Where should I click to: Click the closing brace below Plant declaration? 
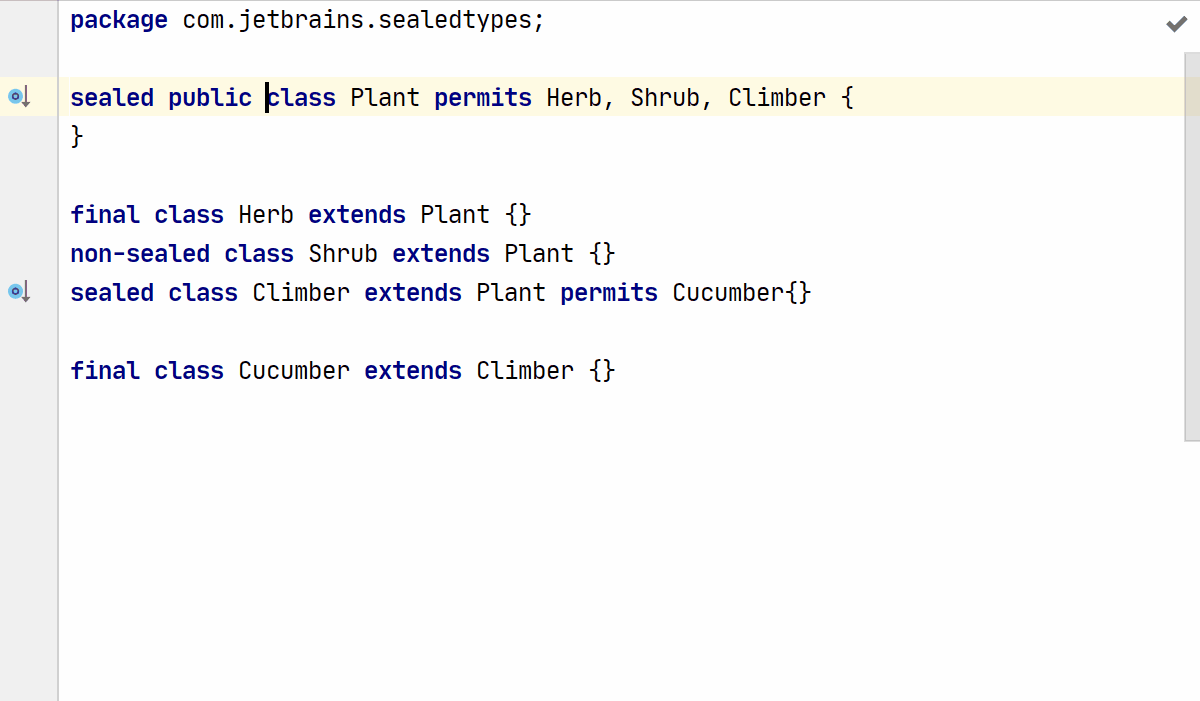click(77, 136)
